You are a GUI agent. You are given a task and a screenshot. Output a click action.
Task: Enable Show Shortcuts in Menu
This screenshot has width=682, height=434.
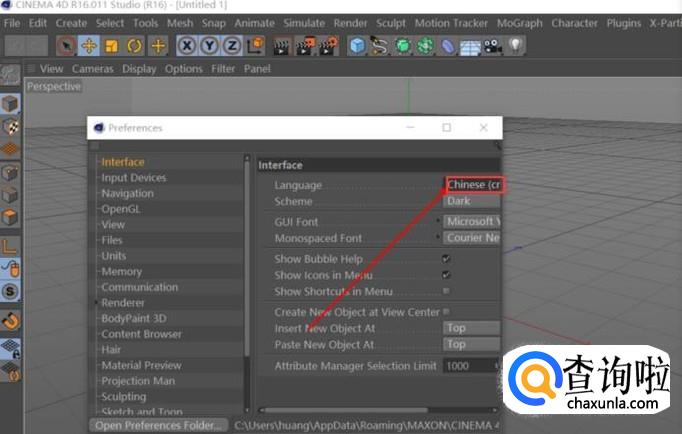[446, 292]
